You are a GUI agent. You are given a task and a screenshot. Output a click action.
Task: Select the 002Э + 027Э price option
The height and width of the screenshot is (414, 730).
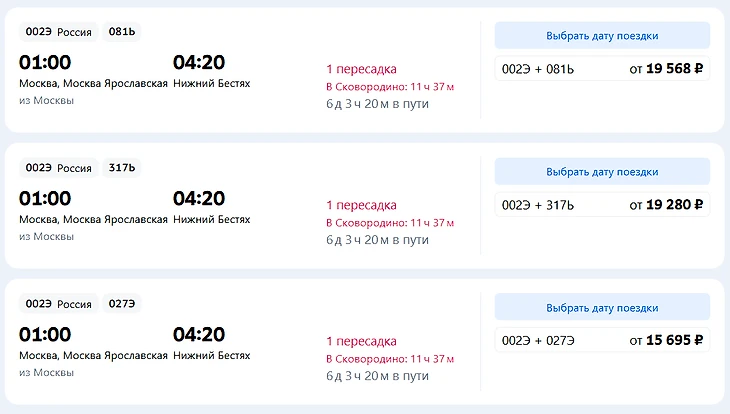click(x=602, y=341)
